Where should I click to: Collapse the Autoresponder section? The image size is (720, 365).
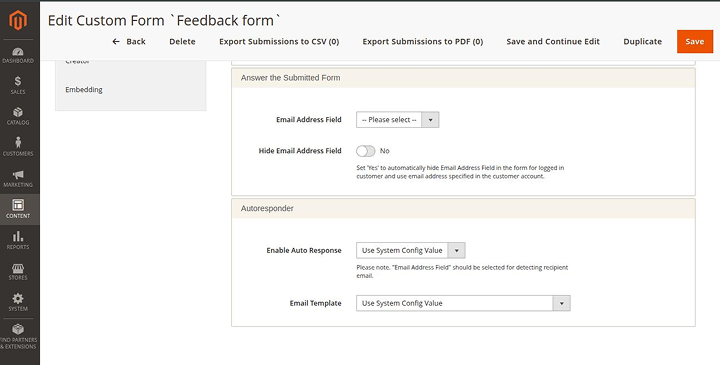(463, 208)
